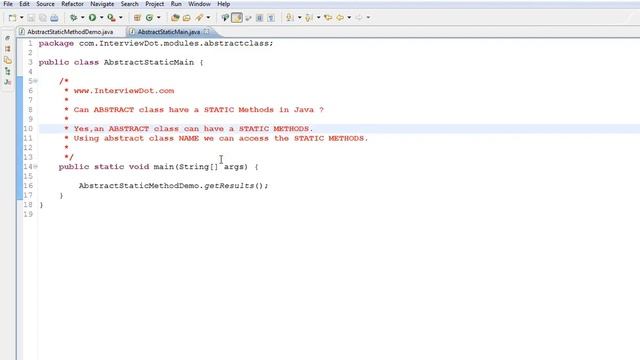Click the Run External Tools icon
Screen dimensions: 640x360
point(111,18)
